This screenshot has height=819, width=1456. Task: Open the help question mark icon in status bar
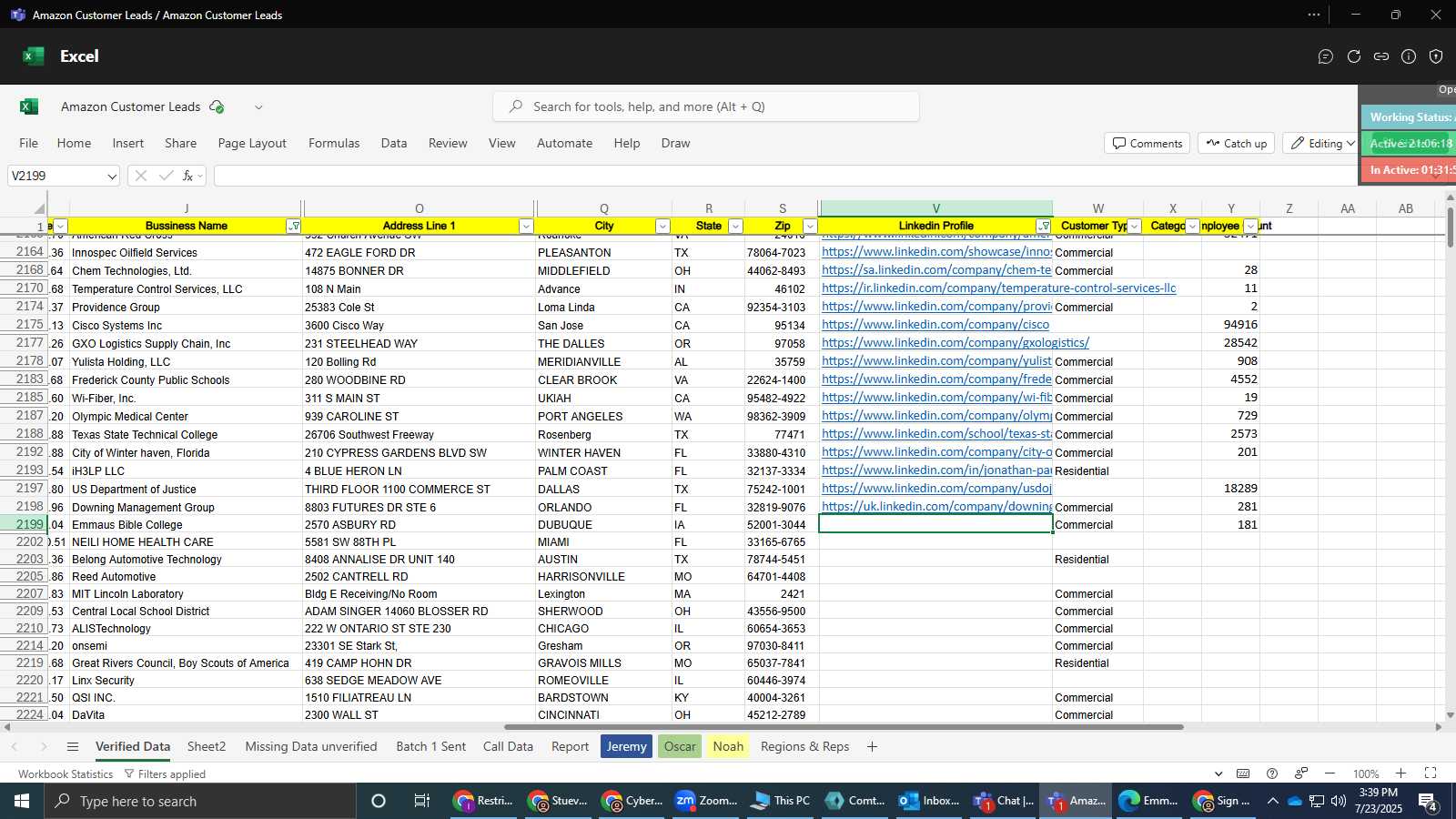[1272, 773]
